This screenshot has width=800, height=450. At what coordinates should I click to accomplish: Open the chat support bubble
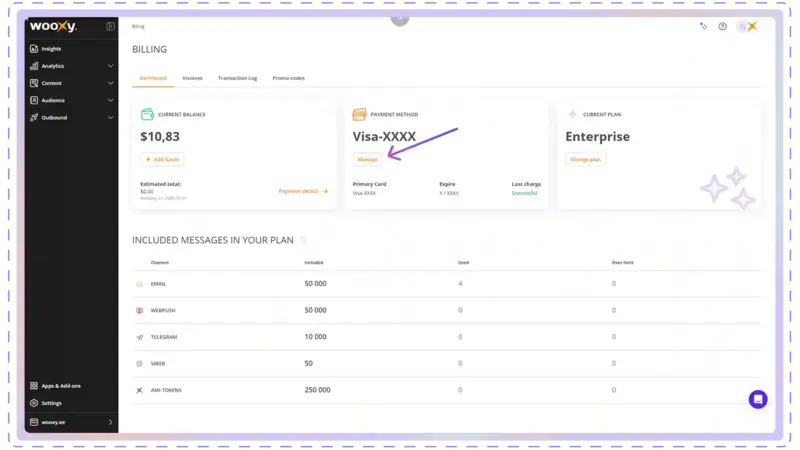pyautogui.click(x=758, y=399)
